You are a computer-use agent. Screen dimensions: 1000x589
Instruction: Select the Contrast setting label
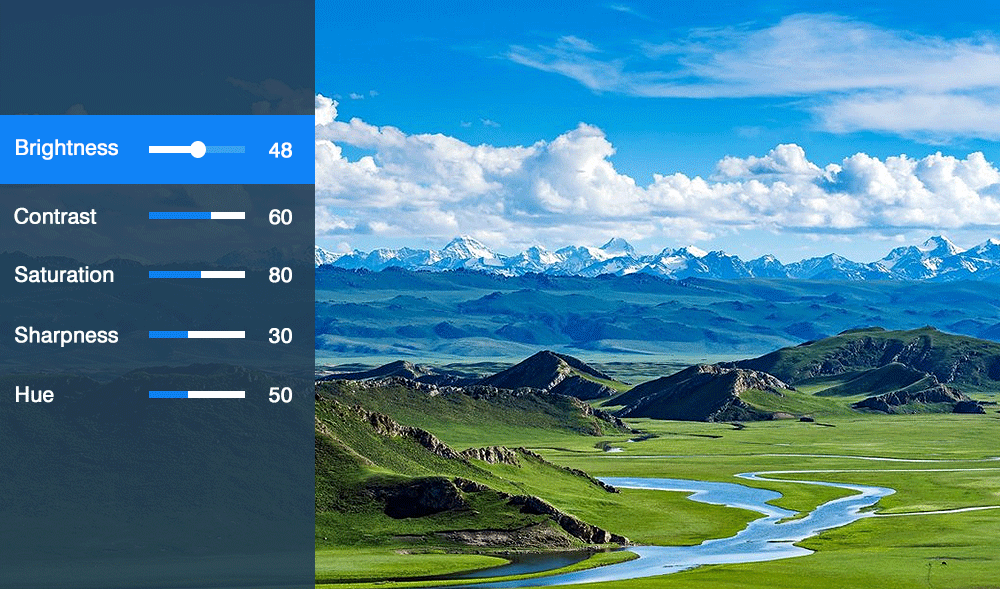pos(55,217)
